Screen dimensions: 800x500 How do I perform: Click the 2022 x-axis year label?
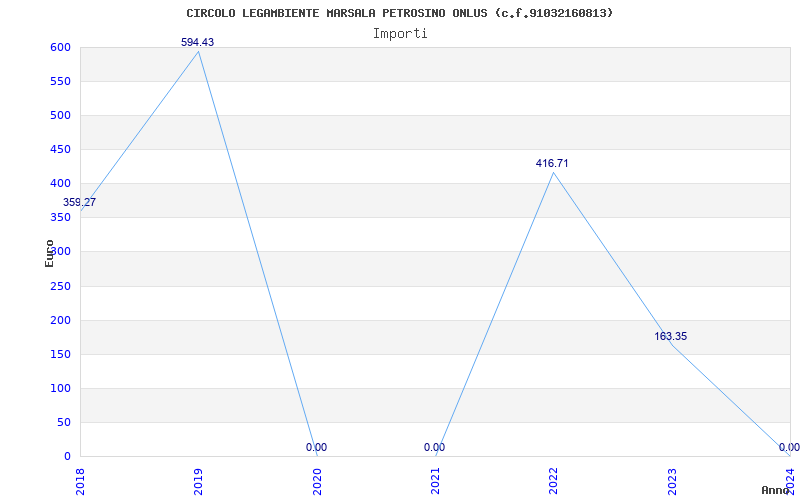(553, 480)
